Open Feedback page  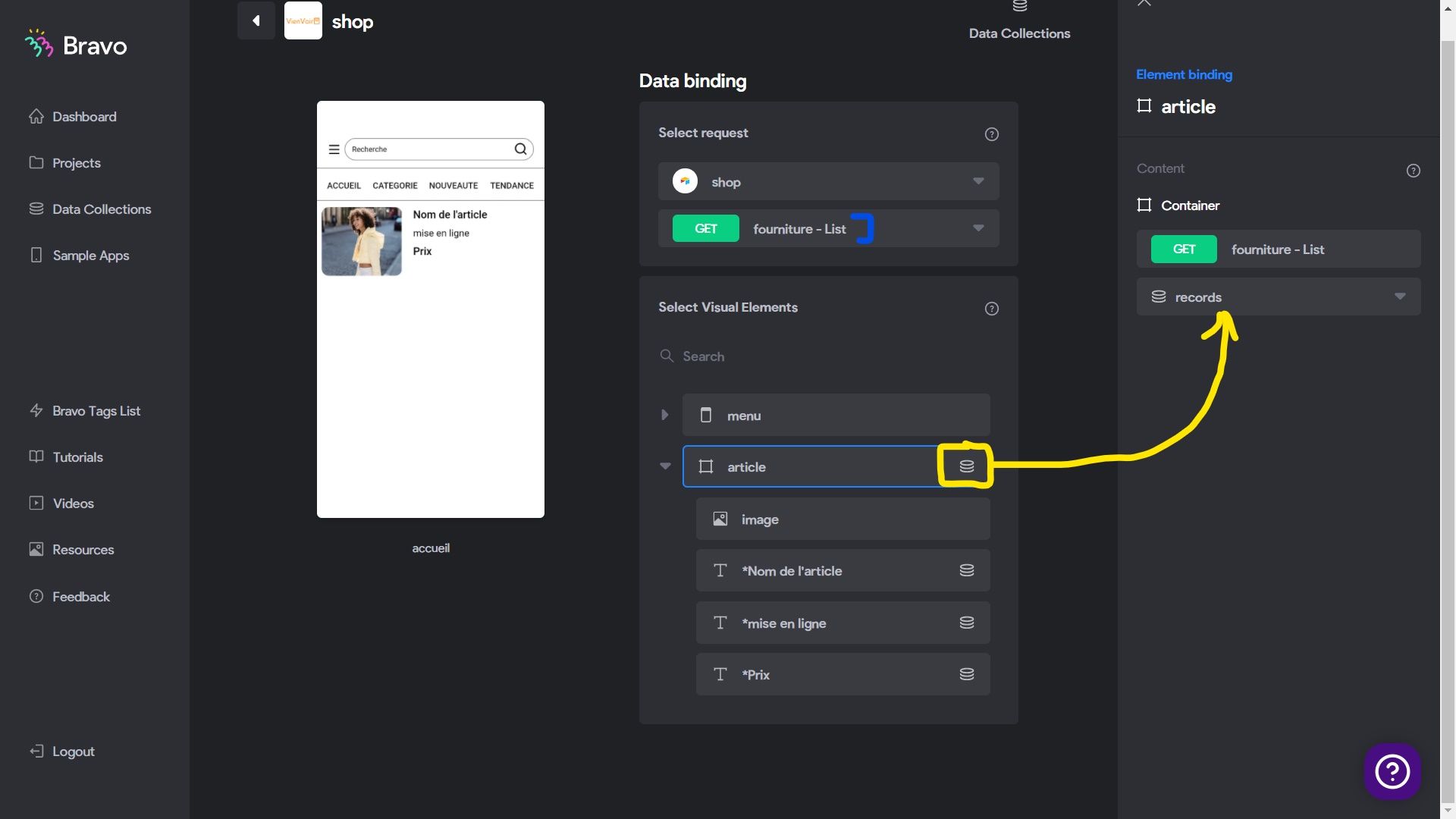[69, 597]
